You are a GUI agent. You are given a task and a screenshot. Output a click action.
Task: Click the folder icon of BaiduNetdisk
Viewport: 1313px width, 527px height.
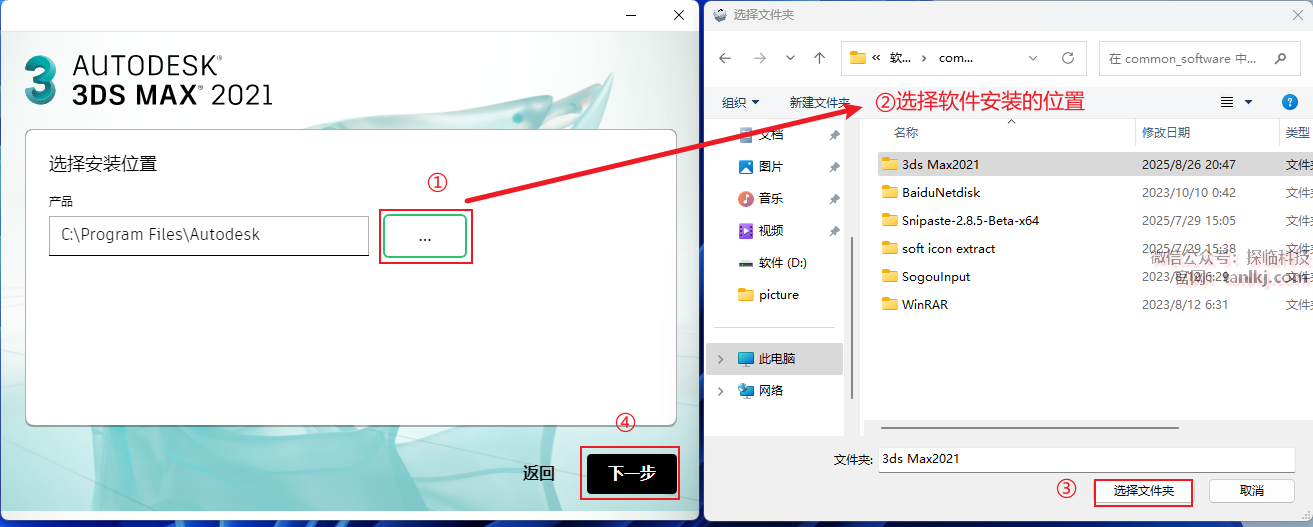coord(889,192)
